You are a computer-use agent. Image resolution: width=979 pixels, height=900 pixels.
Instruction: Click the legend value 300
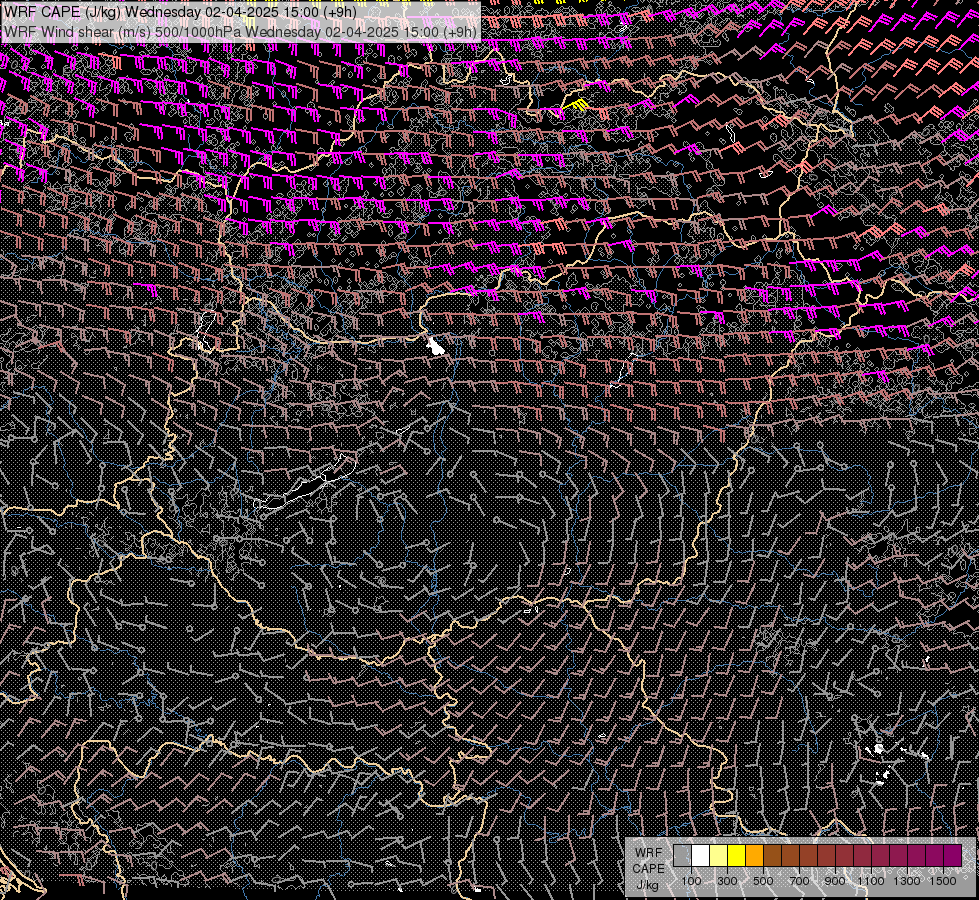coord(727,881)
